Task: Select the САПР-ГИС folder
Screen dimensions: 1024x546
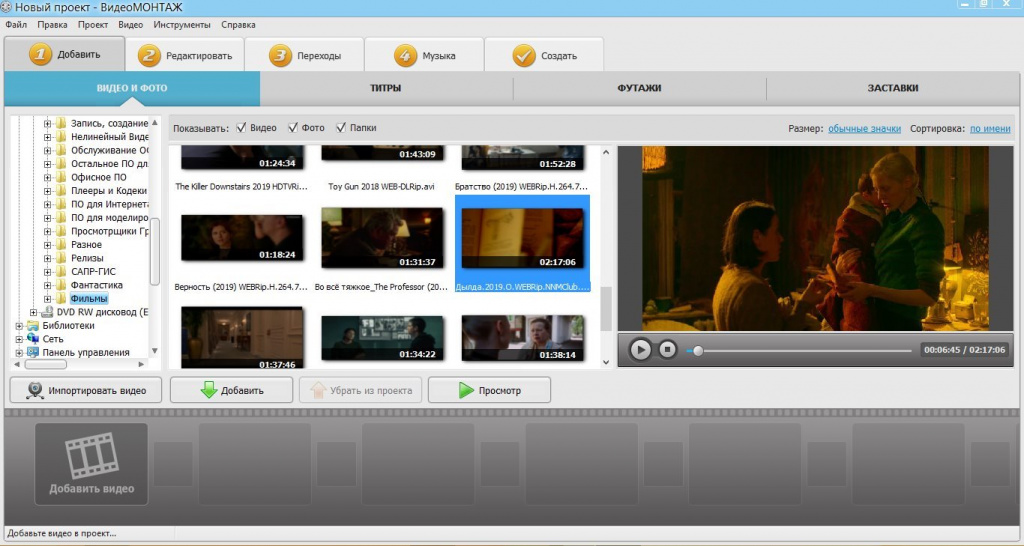Action: pyautogui.click(x=93, y=272)
